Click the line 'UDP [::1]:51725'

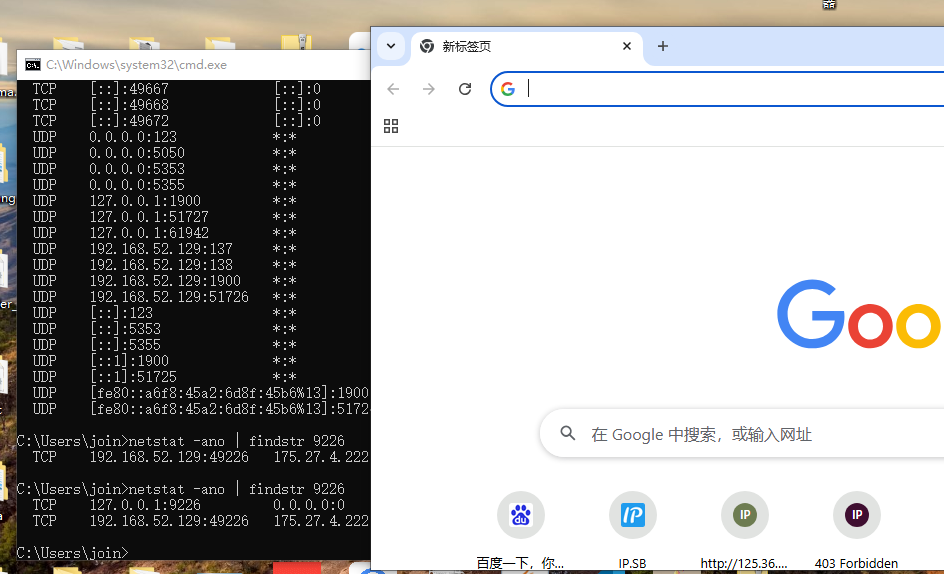164,377
